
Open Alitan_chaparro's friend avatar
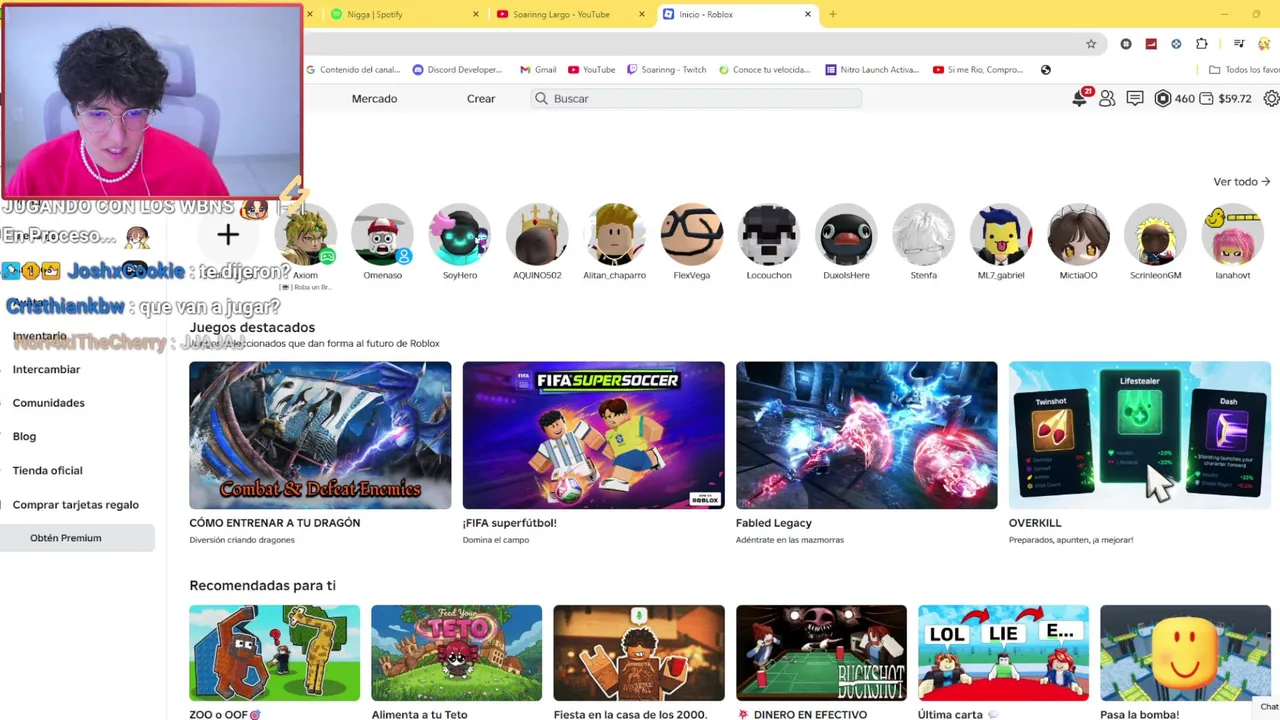click(615, 236)
